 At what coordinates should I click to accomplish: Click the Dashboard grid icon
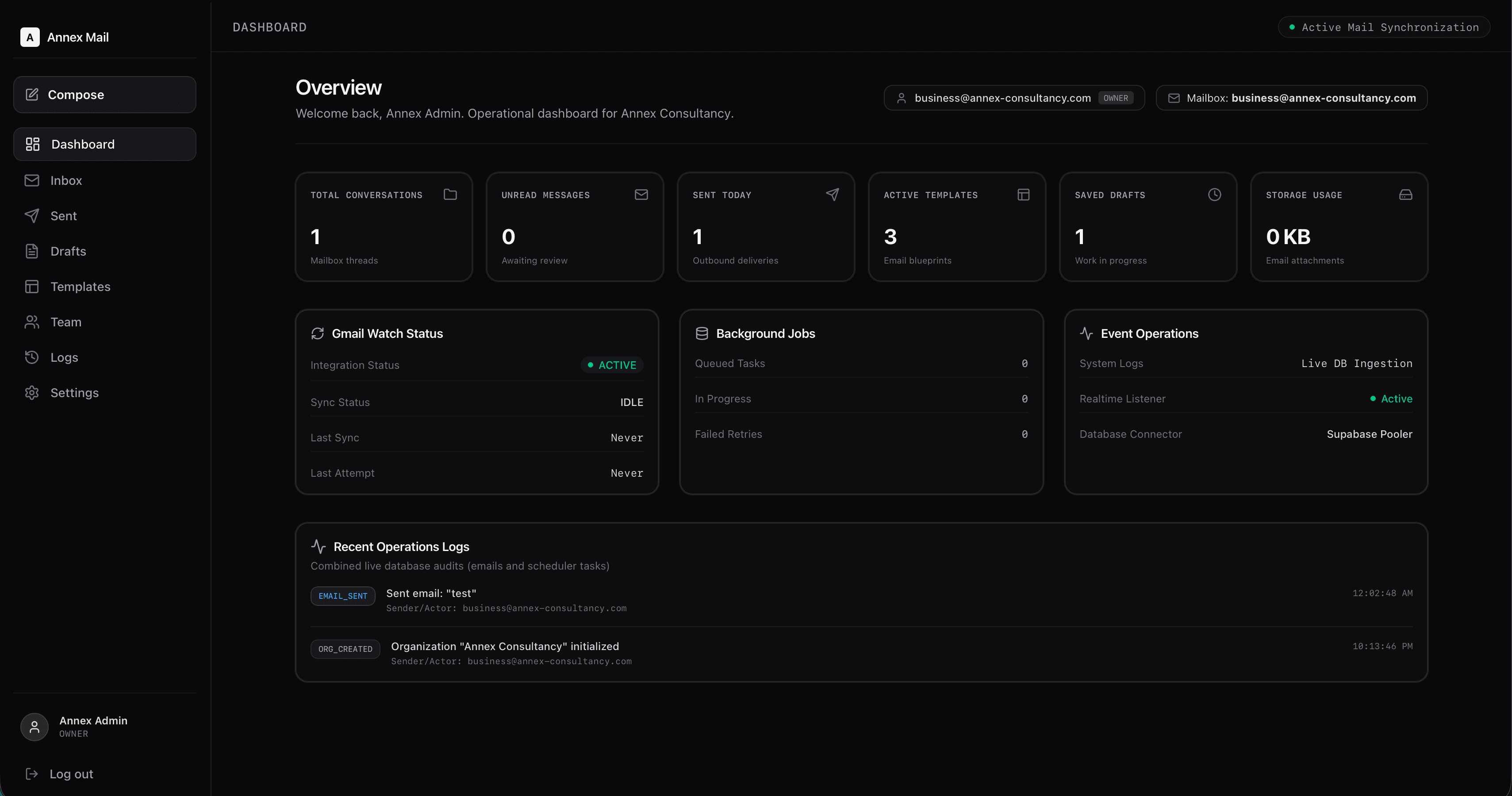tap(32, 144)
